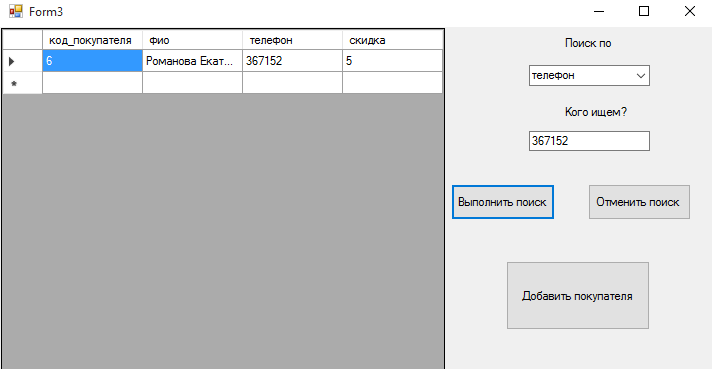Maximize the Form3 window
Viewport: 712px width, 369px height.
click(644, 11)
